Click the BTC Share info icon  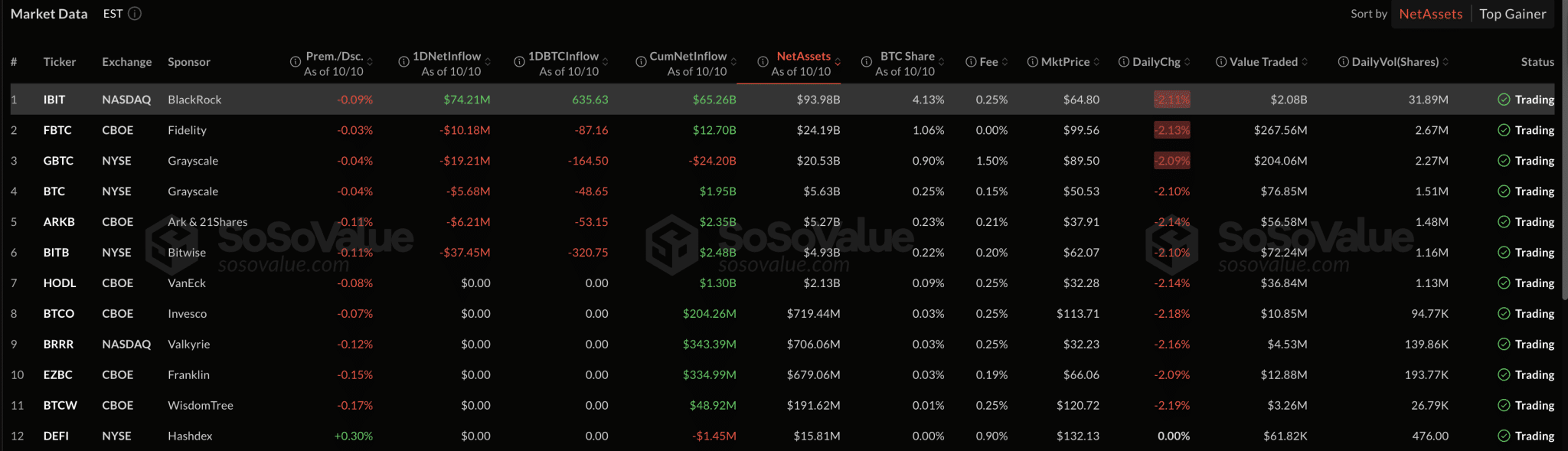tap(867, 62)
